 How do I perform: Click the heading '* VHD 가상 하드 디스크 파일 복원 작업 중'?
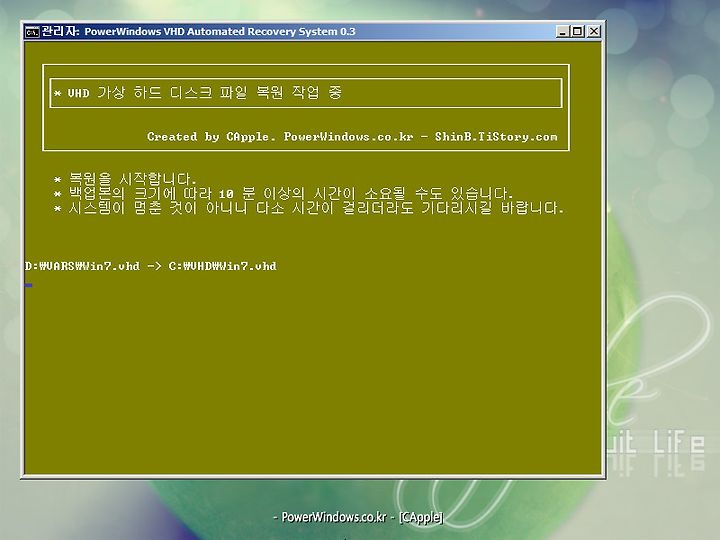(198, 93)
